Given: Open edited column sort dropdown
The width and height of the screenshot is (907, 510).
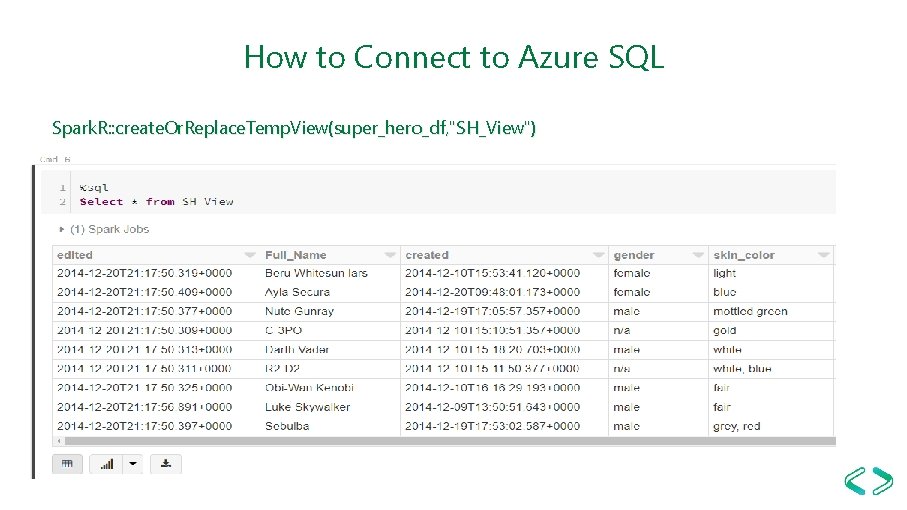Looking at the screenshot, I should pos(250,255).
